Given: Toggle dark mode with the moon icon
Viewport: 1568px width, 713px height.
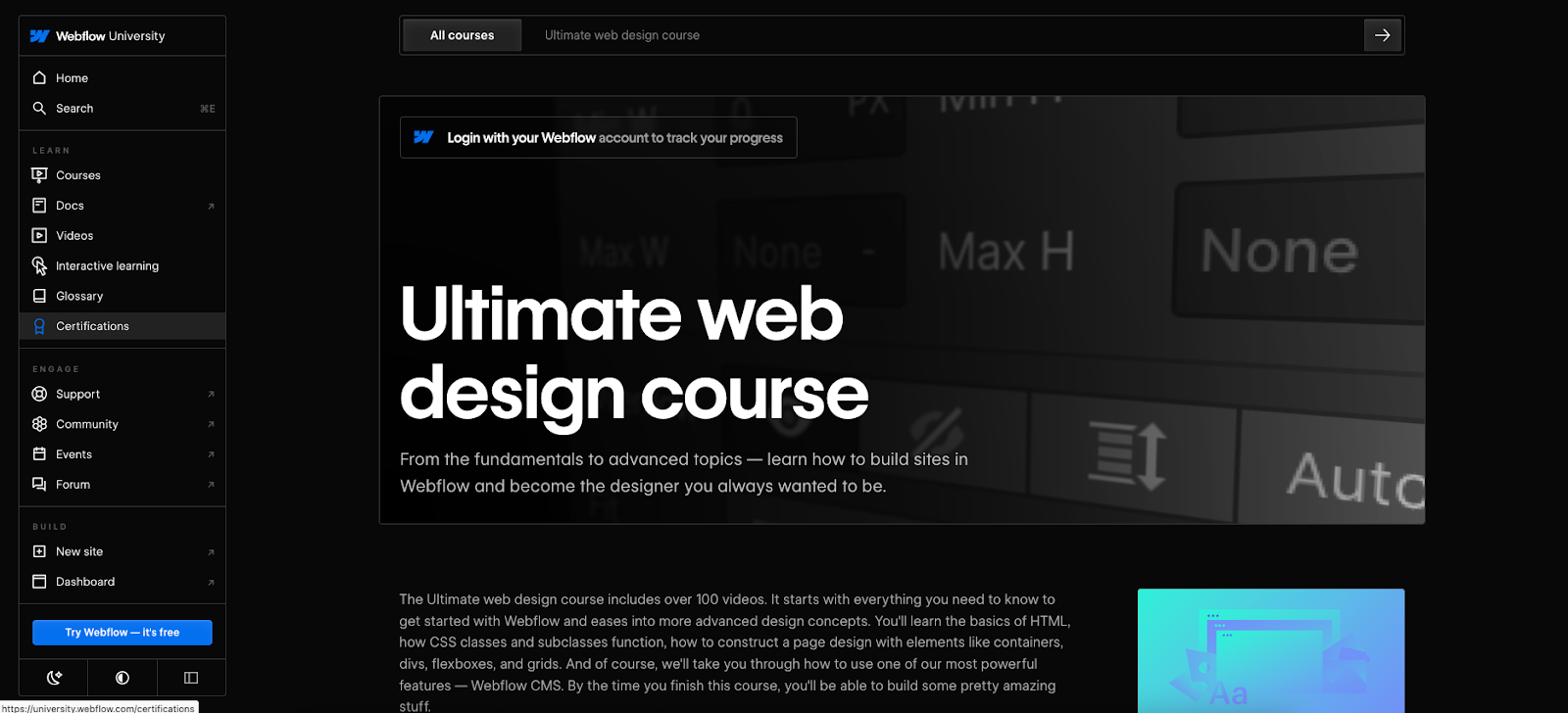Looking at the screenshot, I should (54, 677).
